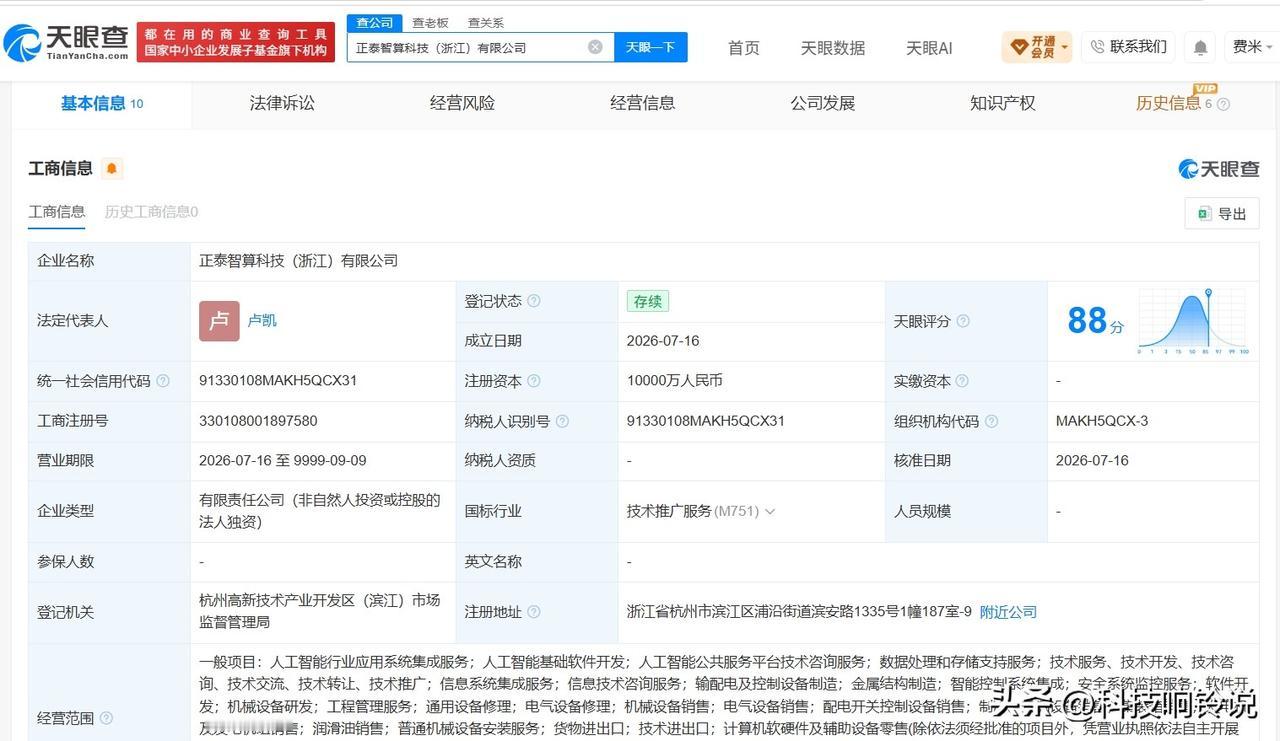Viewport: 1280px width, 741px height.
Task: Click the help icon next to 经营范围
Action: 106,718
